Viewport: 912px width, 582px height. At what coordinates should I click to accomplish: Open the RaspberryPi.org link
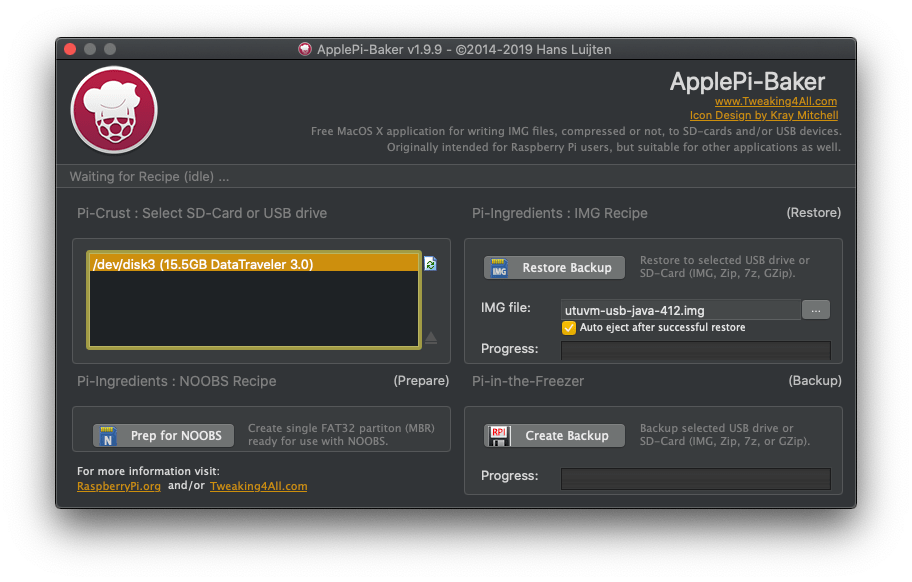119,486
